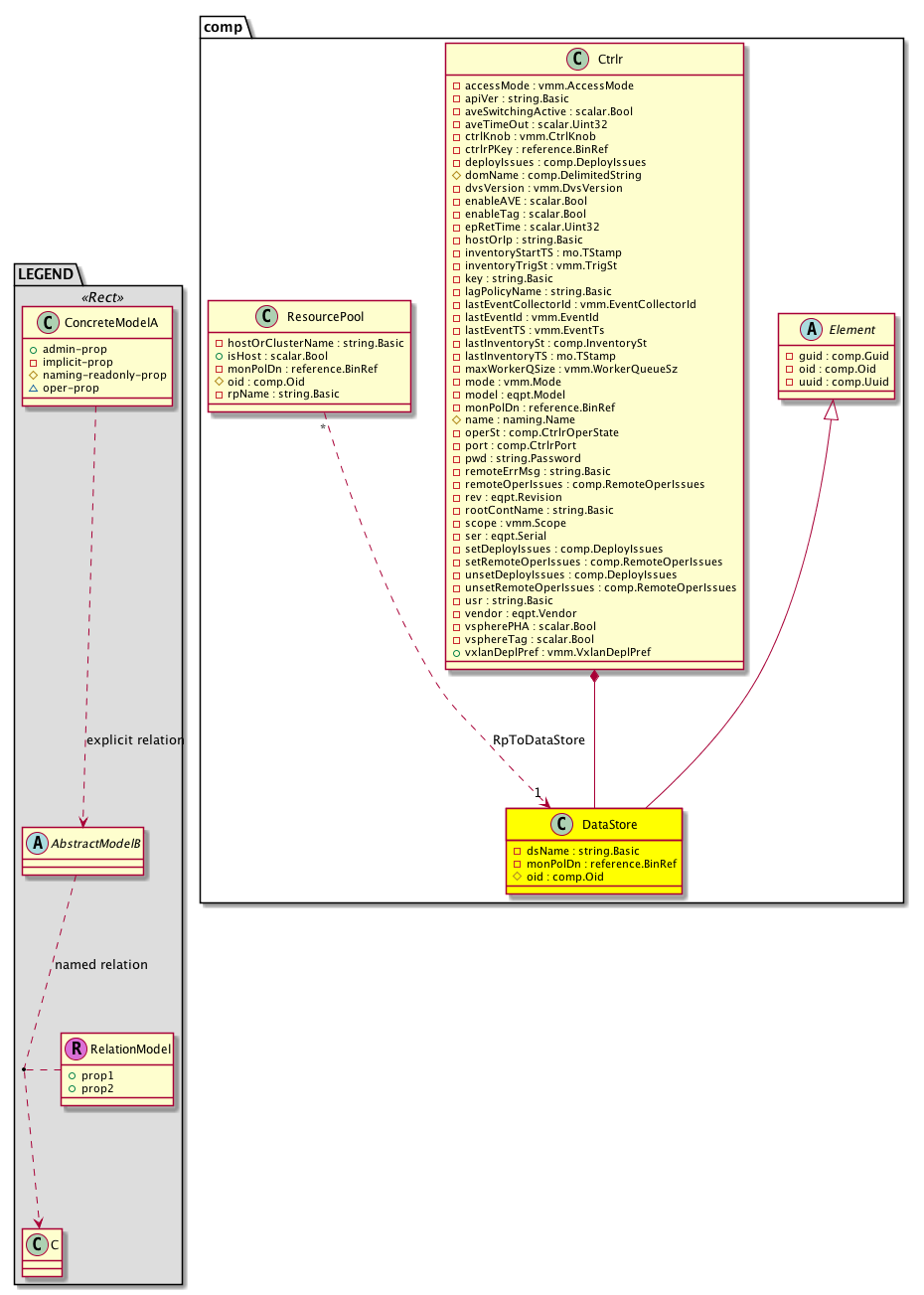Click the RpToDataStore relation label
The height and width of the screenshot is (1295, 924).
[539, 740]
